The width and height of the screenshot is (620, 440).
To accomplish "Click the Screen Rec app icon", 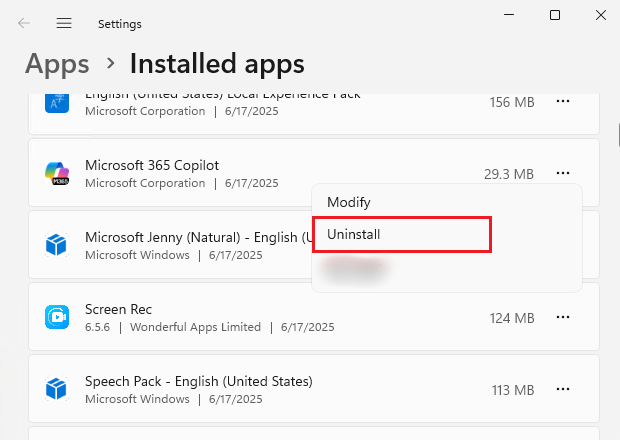I will pos(57,317).
